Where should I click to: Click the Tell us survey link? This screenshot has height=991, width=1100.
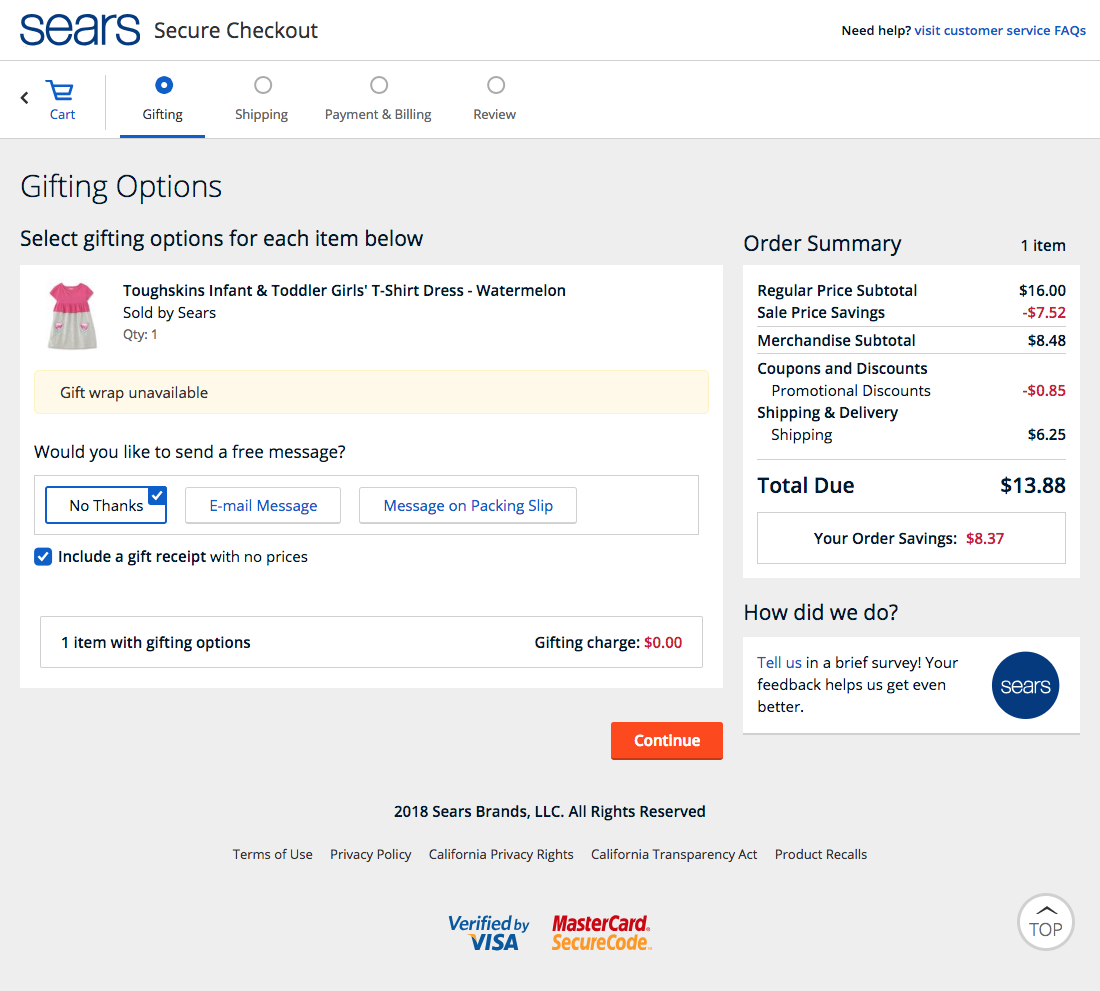[778, 662]
